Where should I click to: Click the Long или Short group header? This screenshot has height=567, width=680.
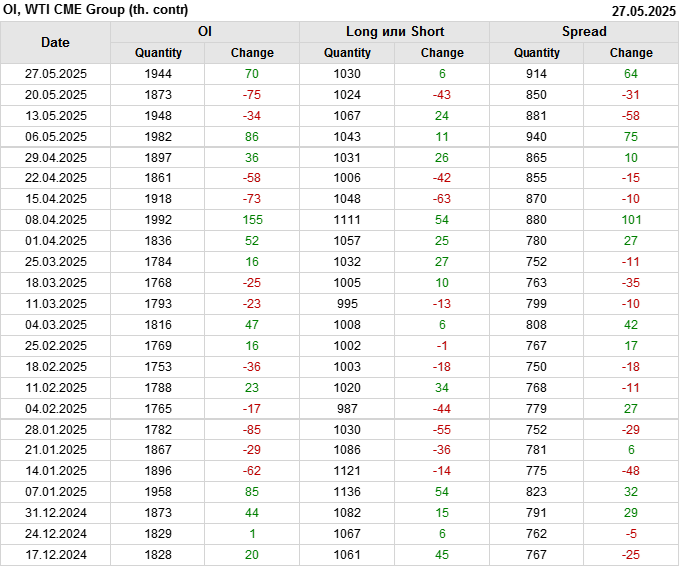pos(394,31)
